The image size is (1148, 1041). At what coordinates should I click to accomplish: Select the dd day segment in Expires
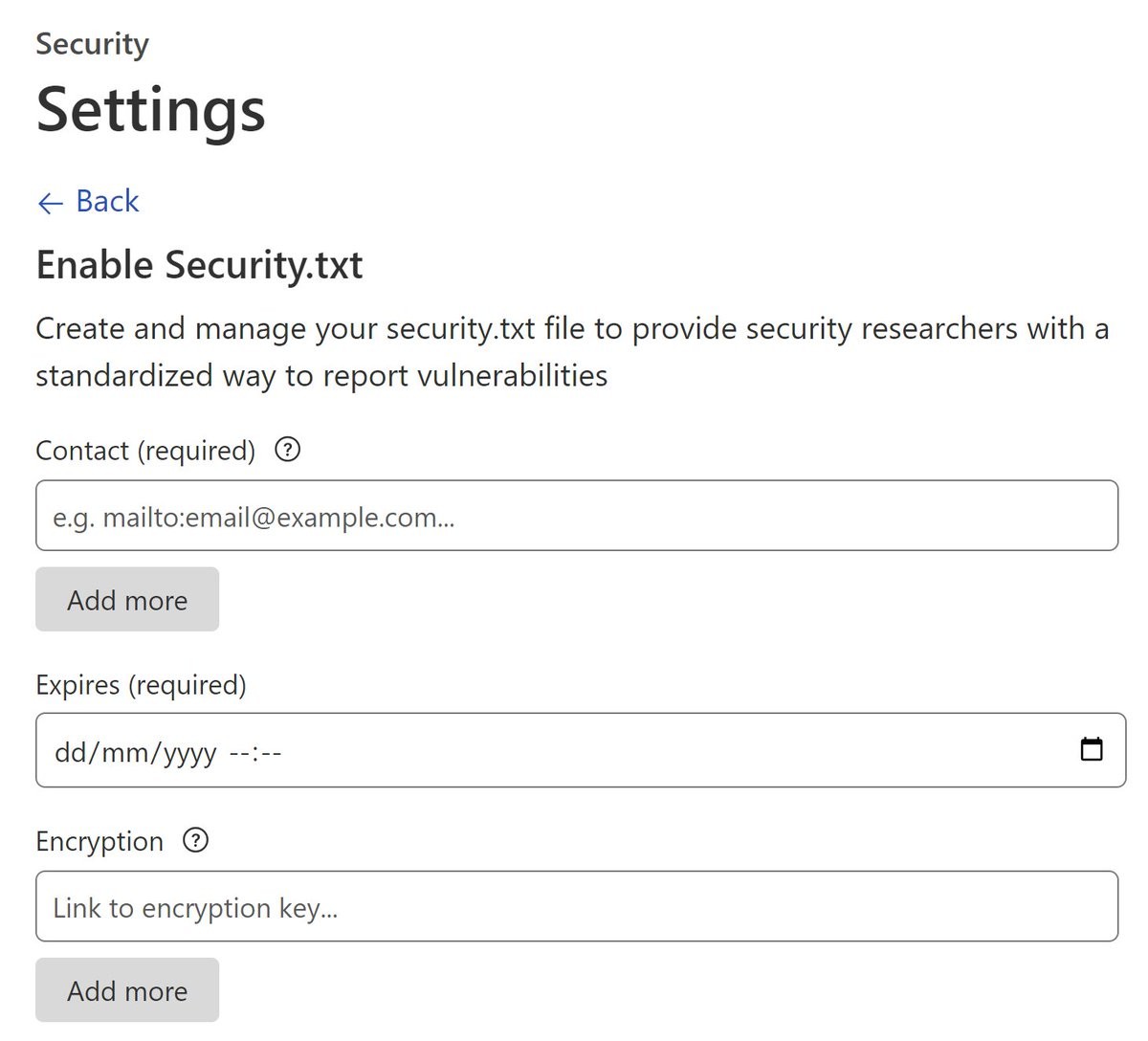(x=69, y=752)
